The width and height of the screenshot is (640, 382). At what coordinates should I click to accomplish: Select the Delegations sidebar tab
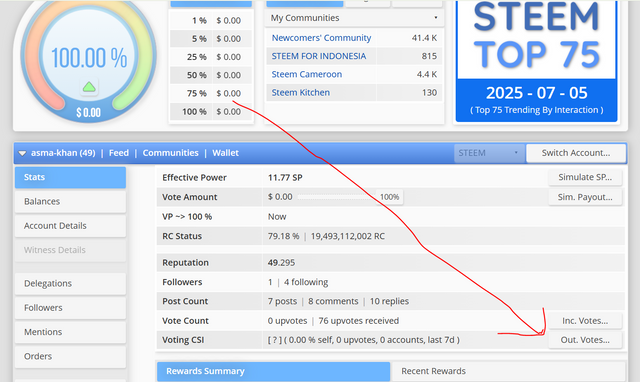tap(70, 284)
